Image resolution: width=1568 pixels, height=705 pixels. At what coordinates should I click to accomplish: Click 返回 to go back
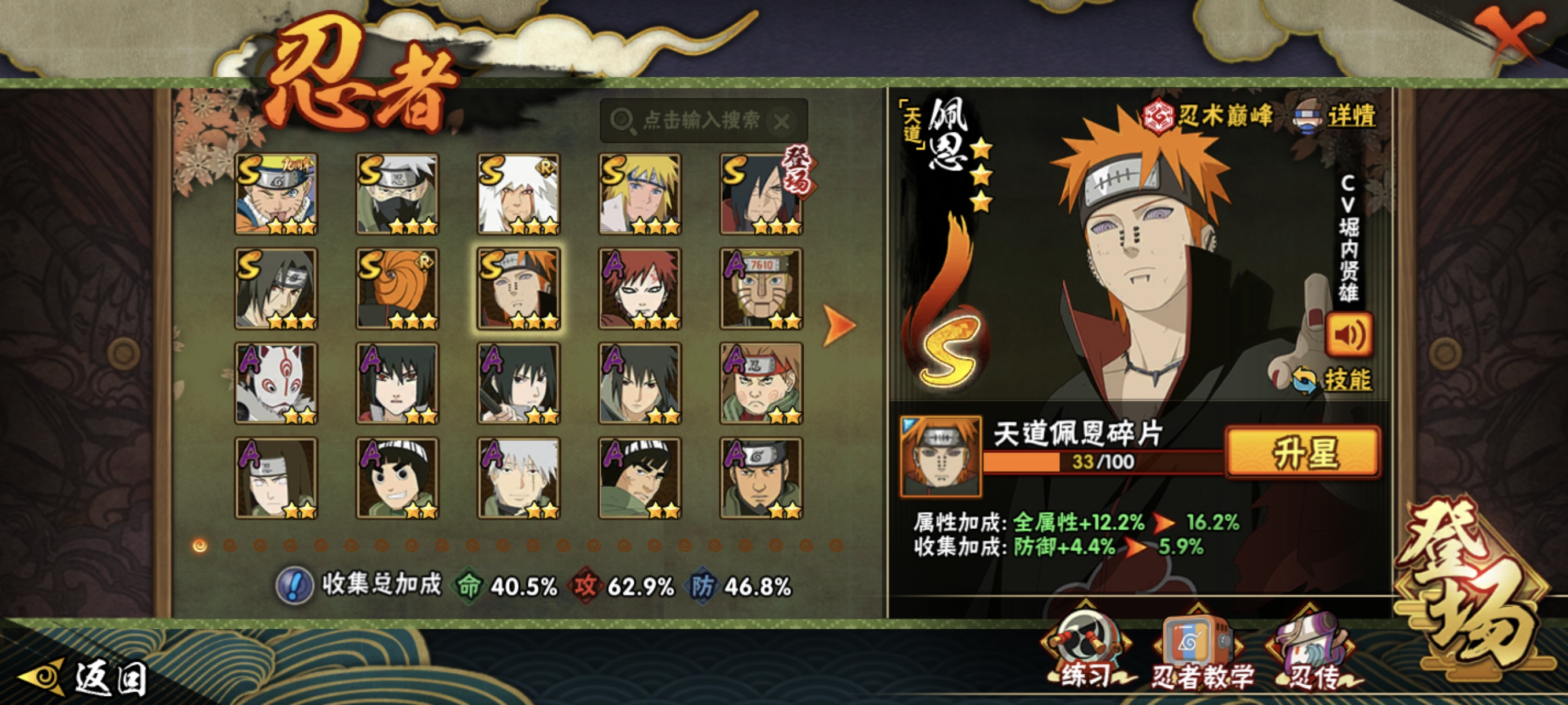(x=85, y=677)
